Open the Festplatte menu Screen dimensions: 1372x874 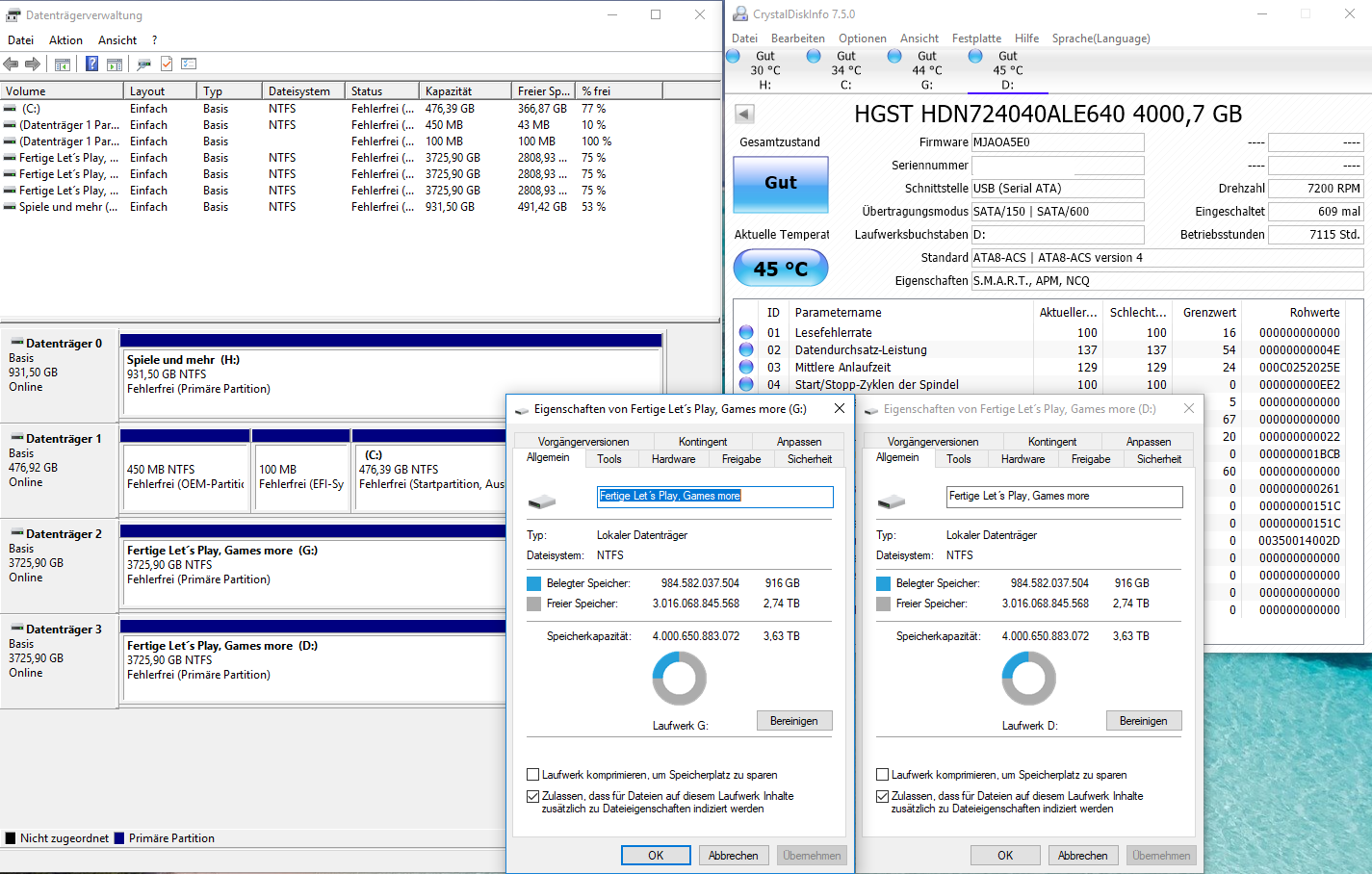[x=976, y=39]
